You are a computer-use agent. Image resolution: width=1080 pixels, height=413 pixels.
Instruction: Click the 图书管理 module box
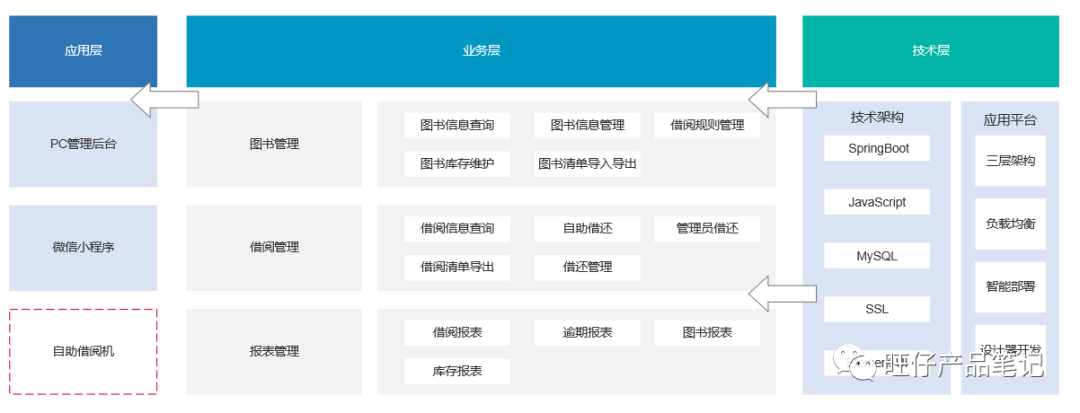(274, 145)
